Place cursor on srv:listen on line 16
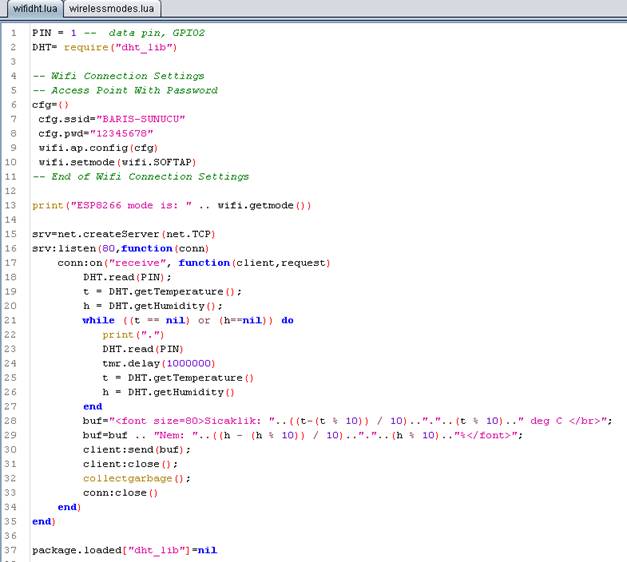 coord(65,248)
